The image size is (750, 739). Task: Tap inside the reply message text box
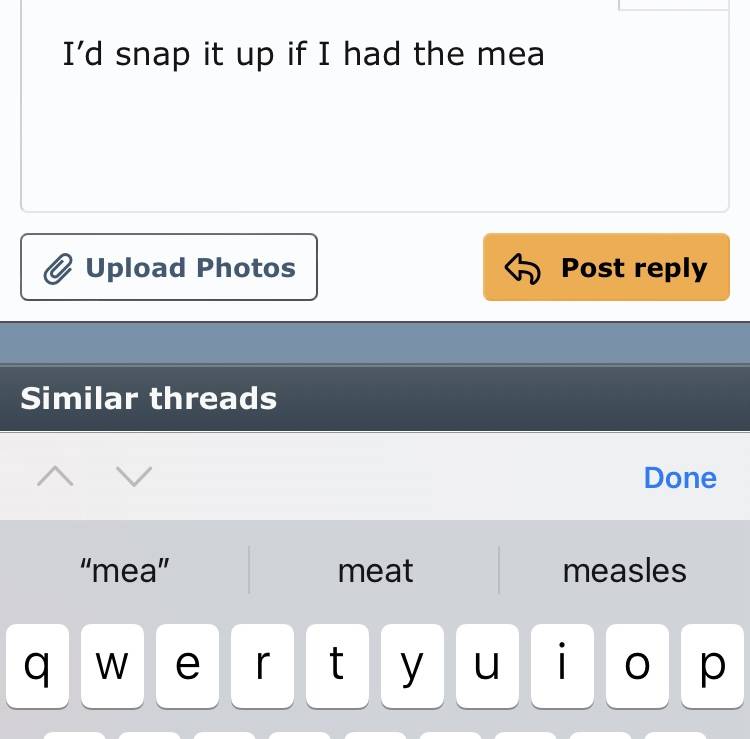(x=375, y=120)
